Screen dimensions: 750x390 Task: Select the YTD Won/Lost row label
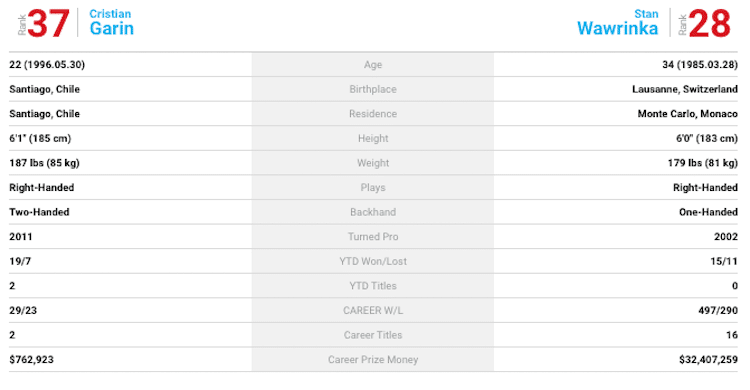tap(373, 261)
